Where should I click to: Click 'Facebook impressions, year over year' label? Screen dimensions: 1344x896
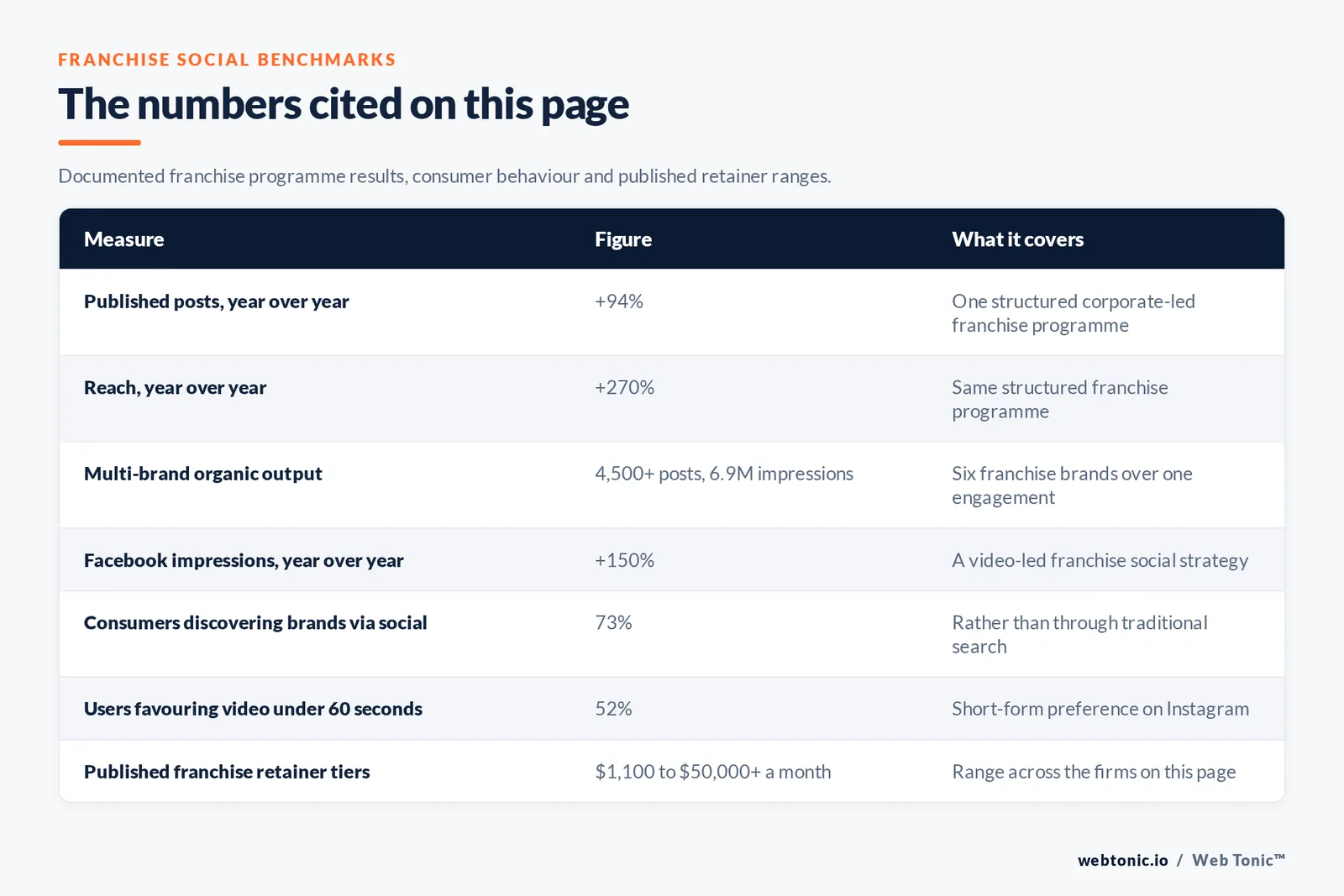pos(244,560)
